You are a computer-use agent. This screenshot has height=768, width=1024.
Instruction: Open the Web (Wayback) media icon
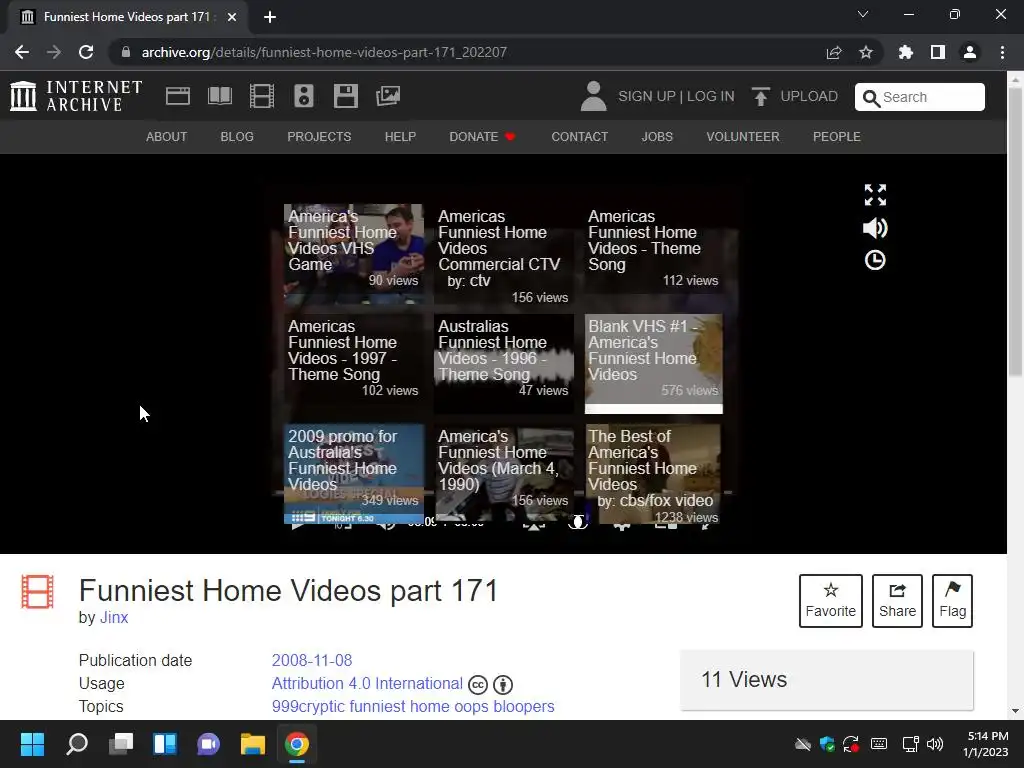tap(178, 96)
